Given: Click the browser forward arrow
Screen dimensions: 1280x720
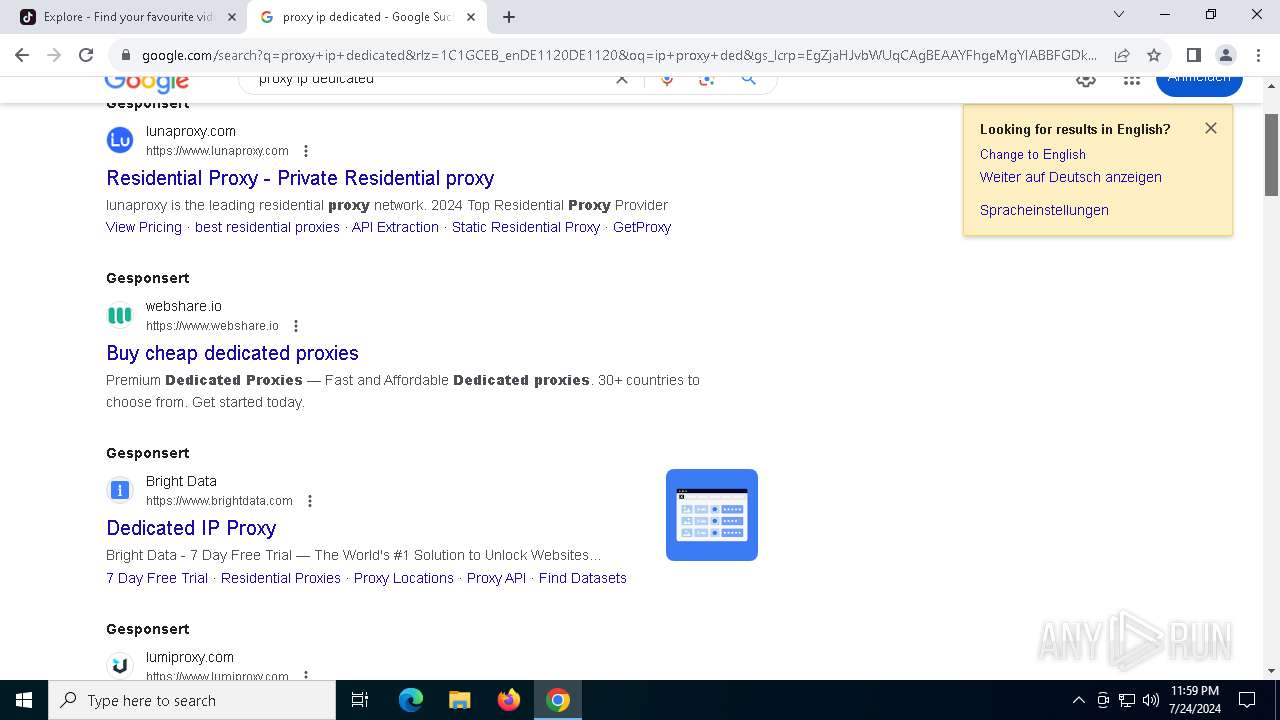Looking at the screenshot, I should (x=54, y=55).
